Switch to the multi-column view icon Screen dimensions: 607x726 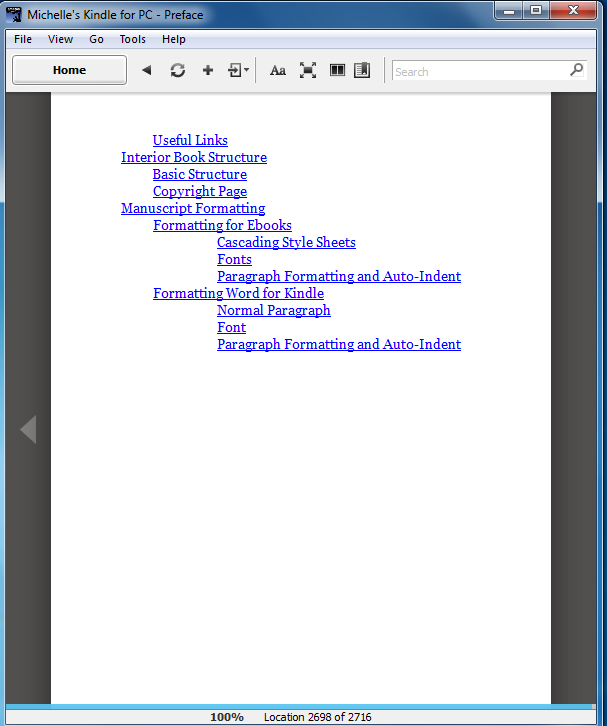click(x=337, y=70)
